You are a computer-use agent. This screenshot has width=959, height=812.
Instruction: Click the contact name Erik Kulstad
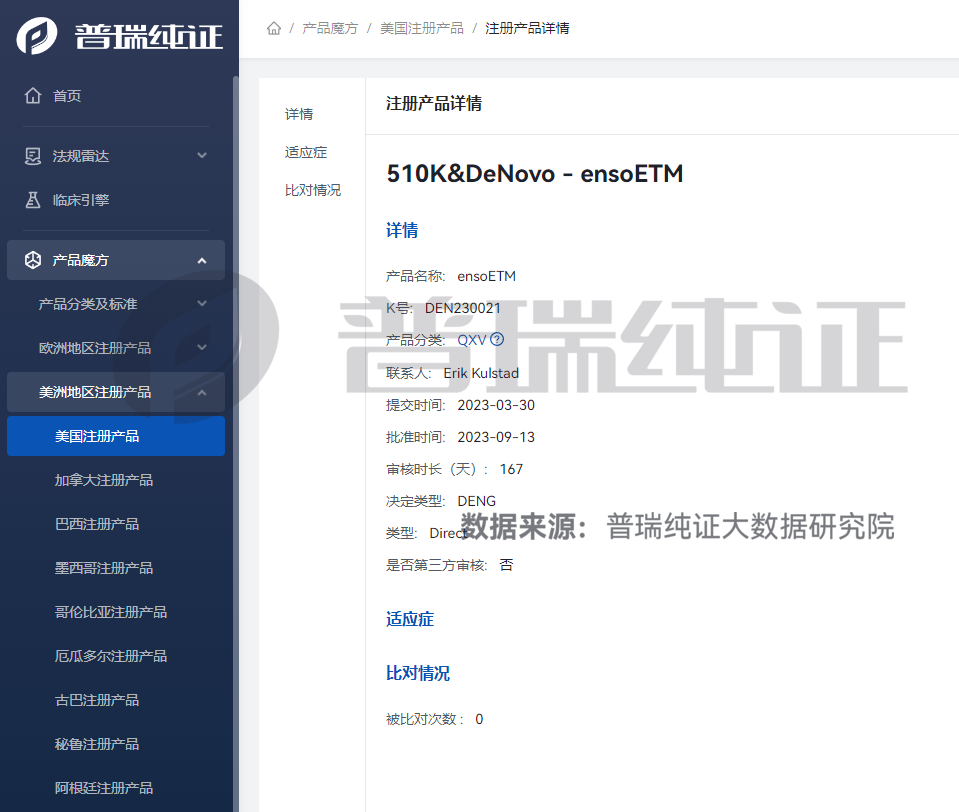click(x=481, y=373)
